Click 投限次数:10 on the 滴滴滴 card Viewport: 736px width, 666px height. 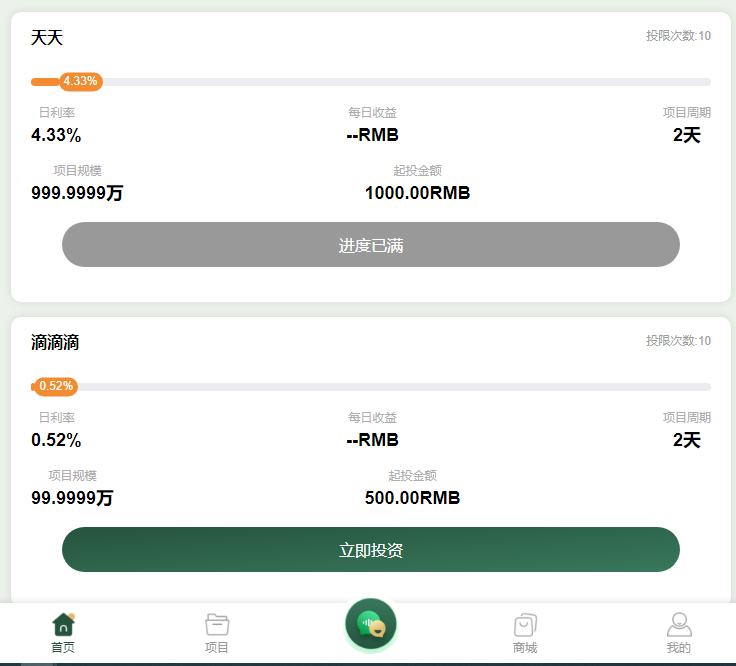coord(678,341)
